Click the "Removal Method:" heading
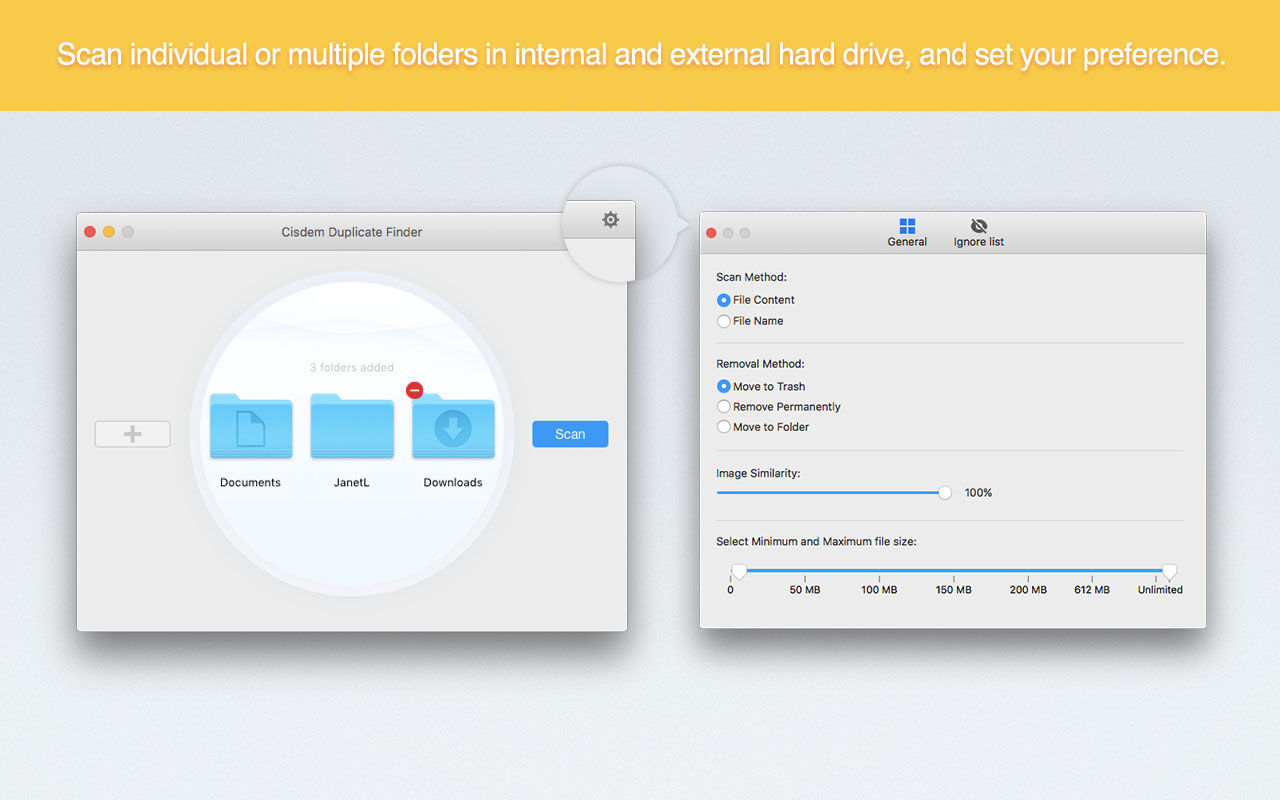This screenshot has height=800, width=1280. (760, 364)
